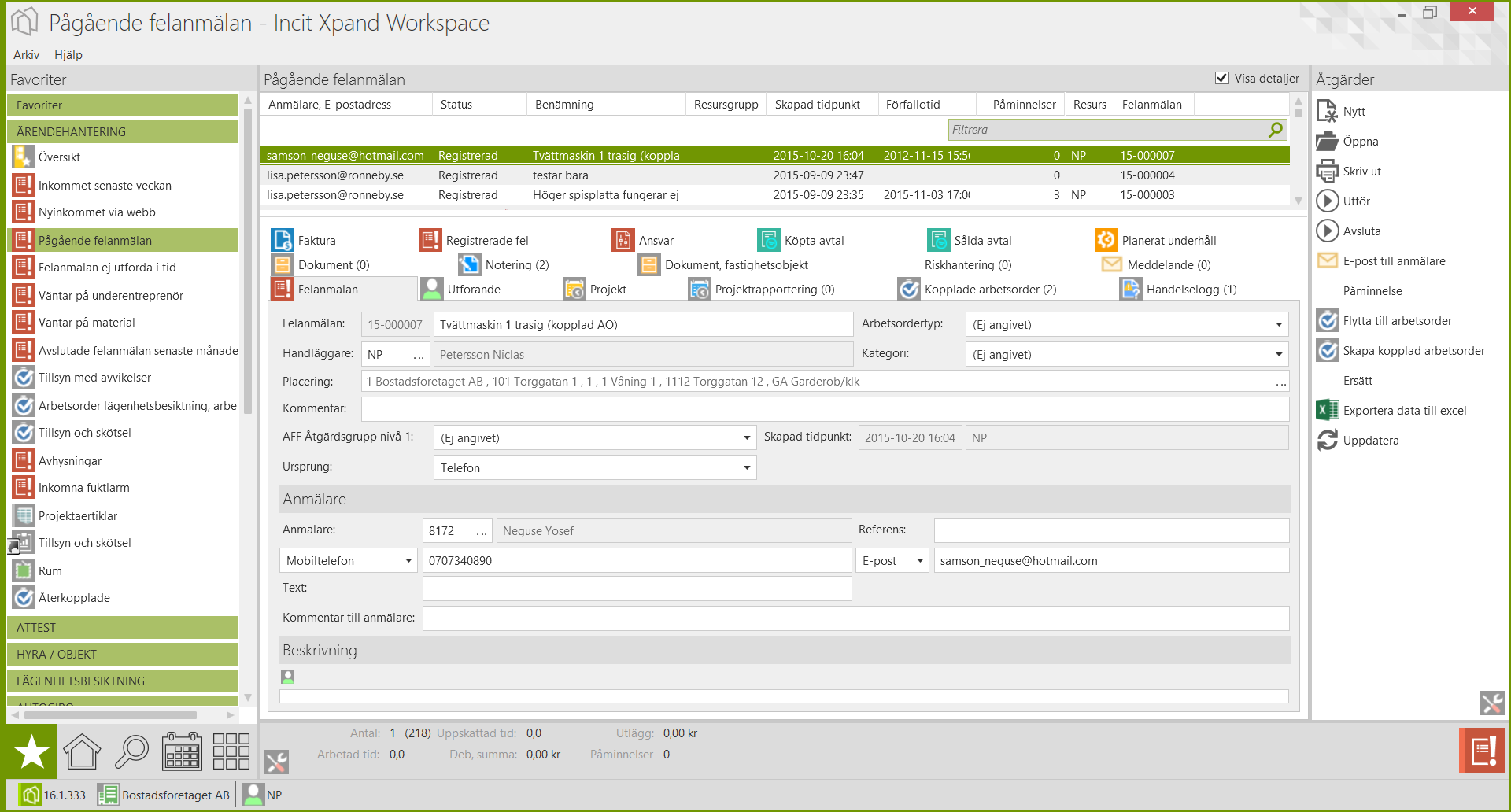Screen dimensions: 1511x812
Task: Open the calendar icon in bottom bar
Action: [x=182, y=751]
